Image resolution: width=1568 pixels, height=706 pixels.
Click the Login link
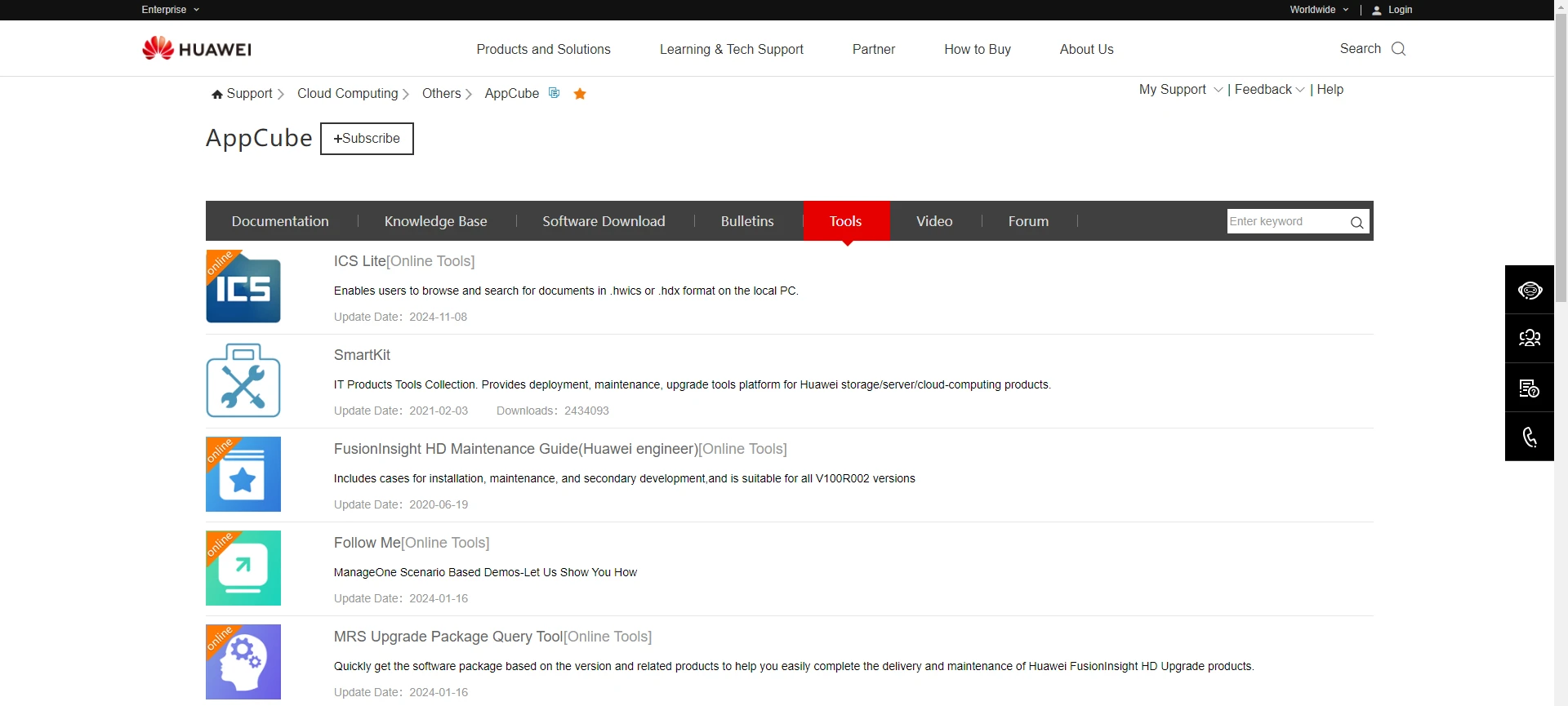pyautogui.click(x=1400, y=10)
